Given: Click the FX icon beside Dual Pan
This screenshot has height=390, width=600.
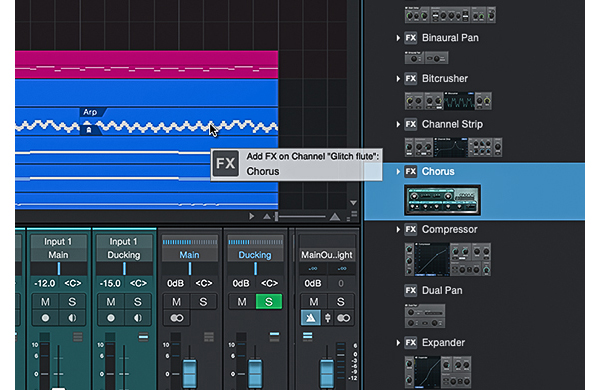Looking at the screenshot, I should [411, 290].
